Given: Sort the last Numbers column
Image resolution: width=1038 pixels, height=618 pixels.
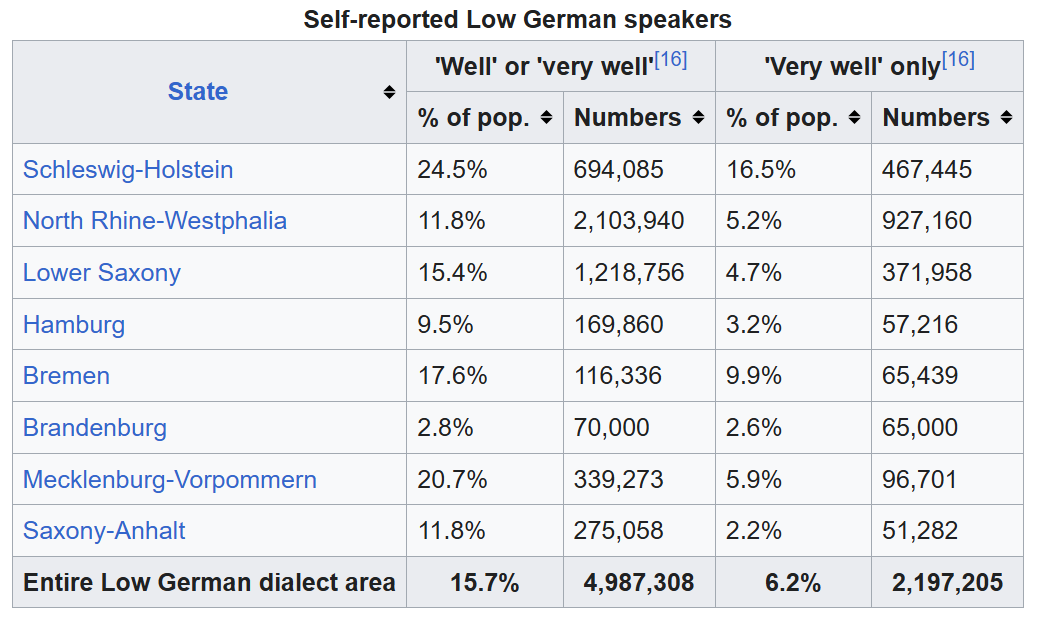Looking at the screenshot, I should click(1005, 118).
